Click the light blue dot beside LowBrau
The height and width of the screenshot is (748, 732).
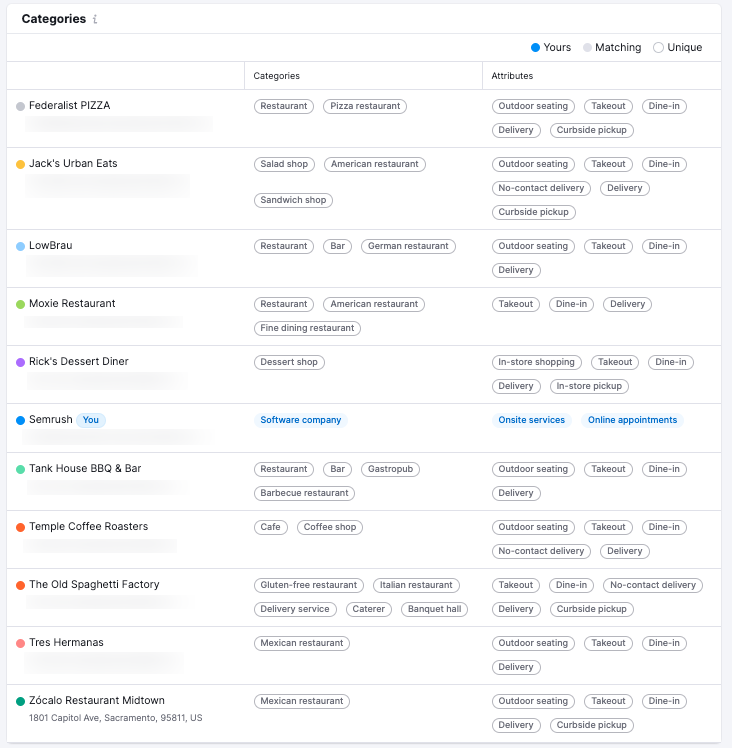(20, 246)
